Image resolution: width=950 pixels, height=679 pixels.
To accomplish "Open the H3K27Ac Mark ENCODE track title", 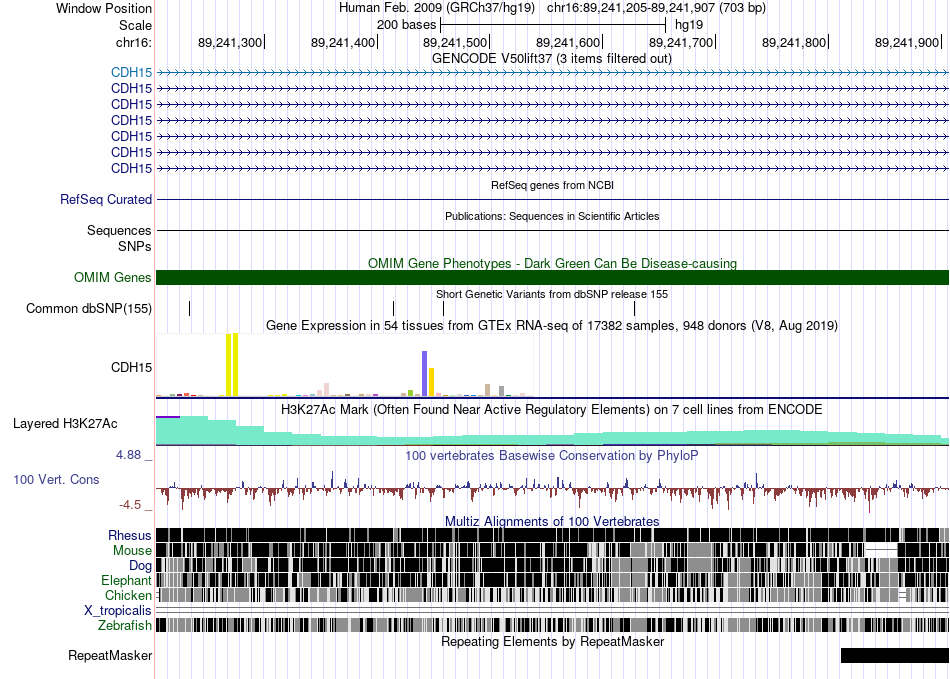I will (x=552, y=409).
